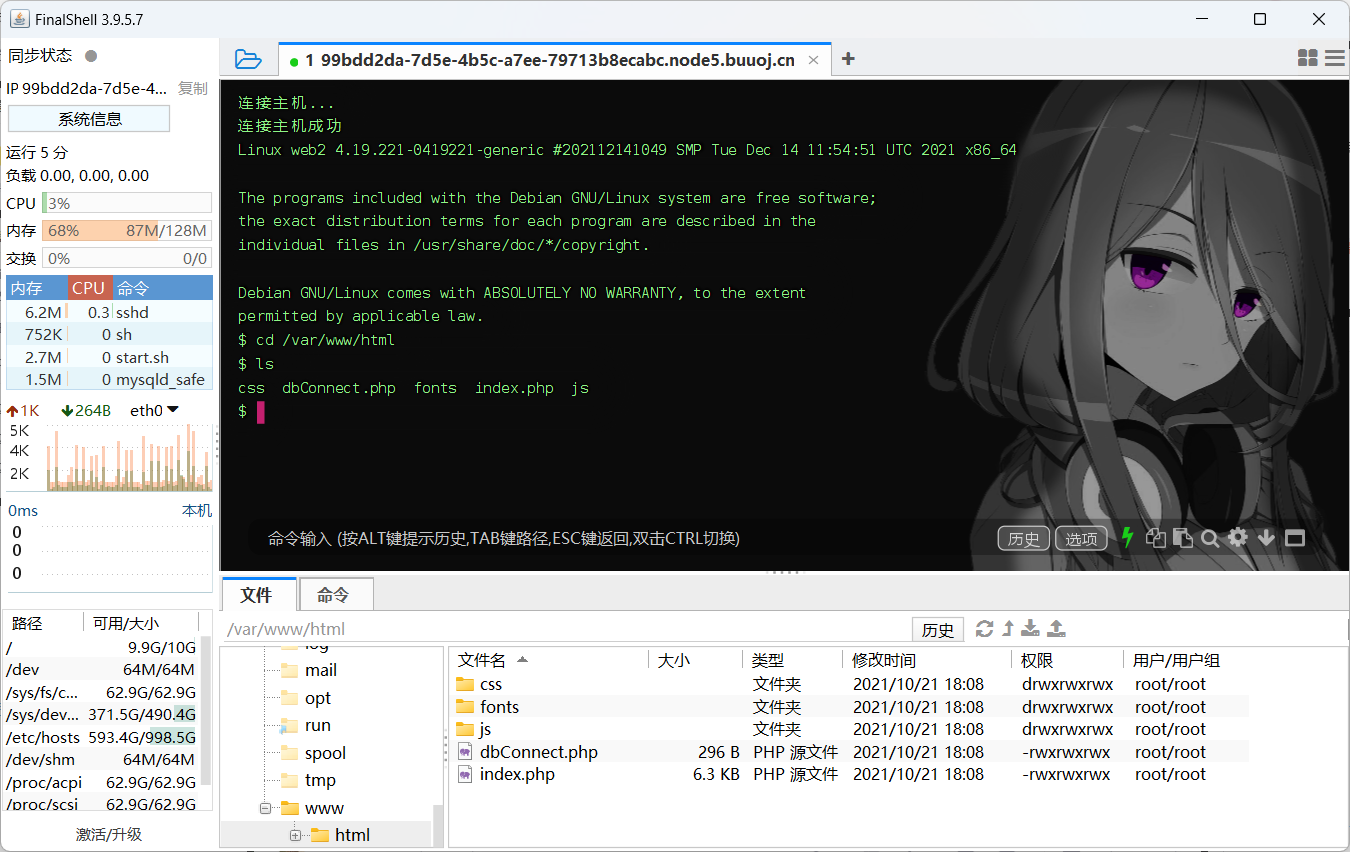This screenshot has height=852, width=1350.
Task: Sort processes by 命令 column
Action: (x=162, y=288)
